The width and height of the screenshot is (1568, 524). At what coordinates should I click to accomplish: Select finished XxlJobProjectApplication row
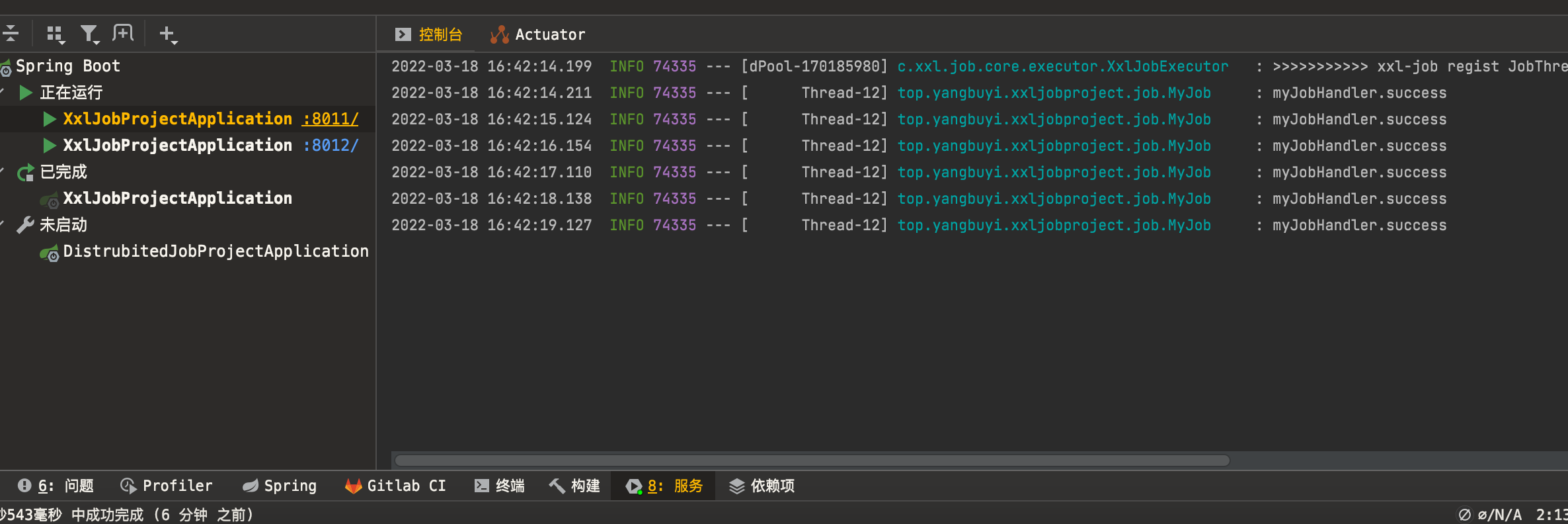point(188,198)
